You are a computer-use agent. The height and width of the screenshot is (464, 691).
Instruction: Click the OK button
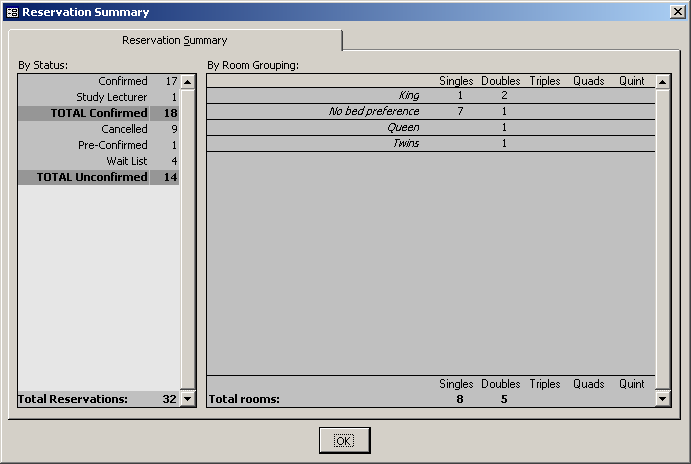tap(344, 440)
